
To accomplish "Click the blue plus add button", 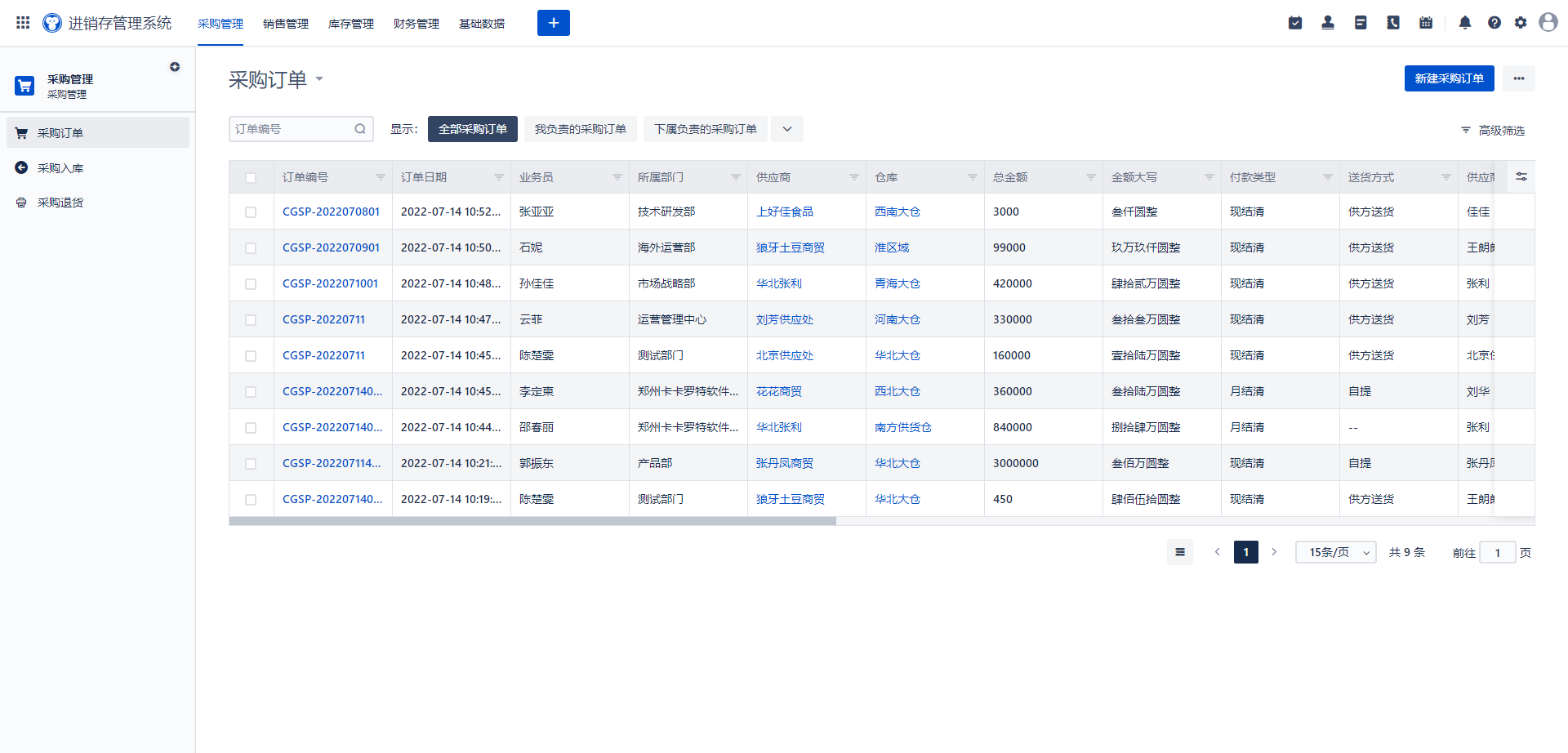I will 554,23.
